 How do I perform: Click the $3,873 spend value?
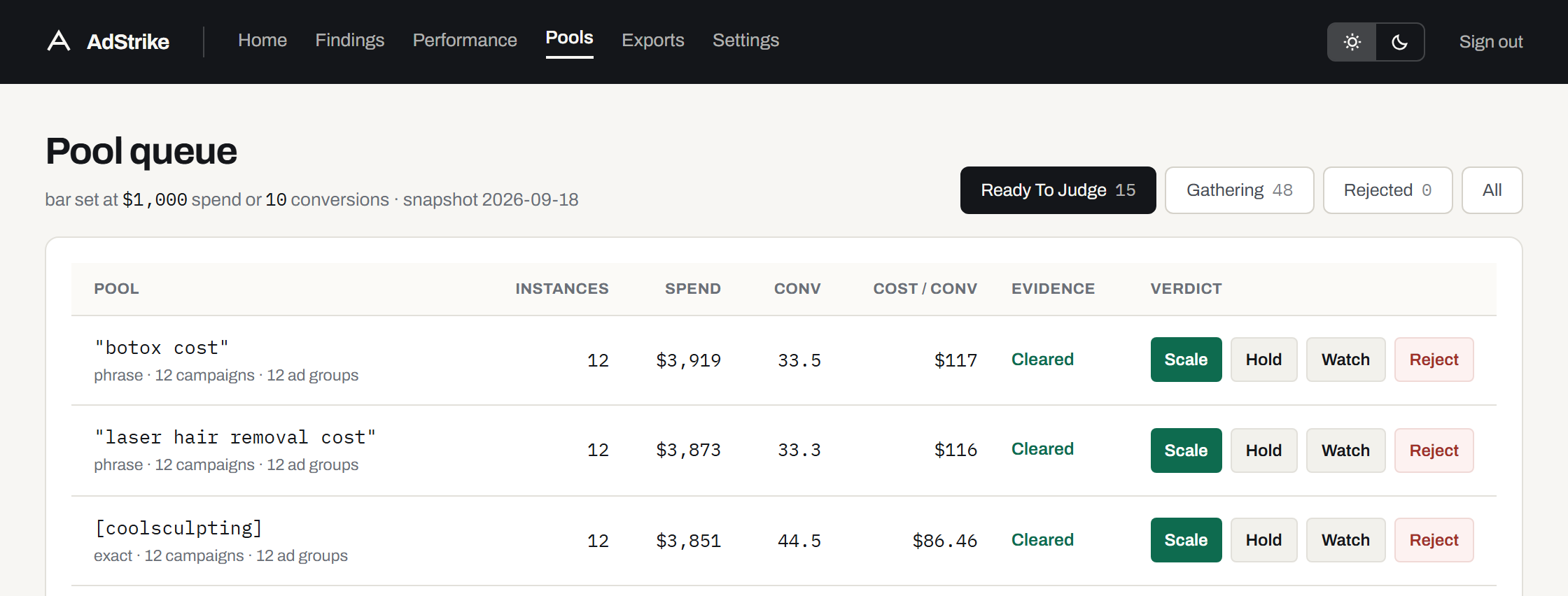(689, 450)
